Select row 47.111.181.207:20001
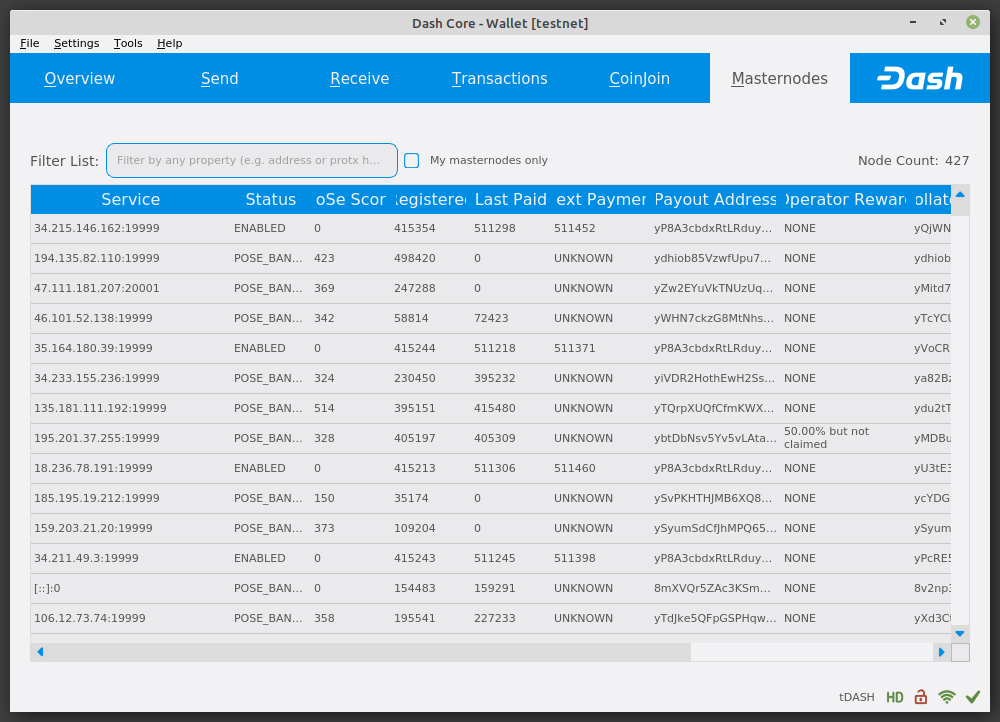 (x=490, y=288)
